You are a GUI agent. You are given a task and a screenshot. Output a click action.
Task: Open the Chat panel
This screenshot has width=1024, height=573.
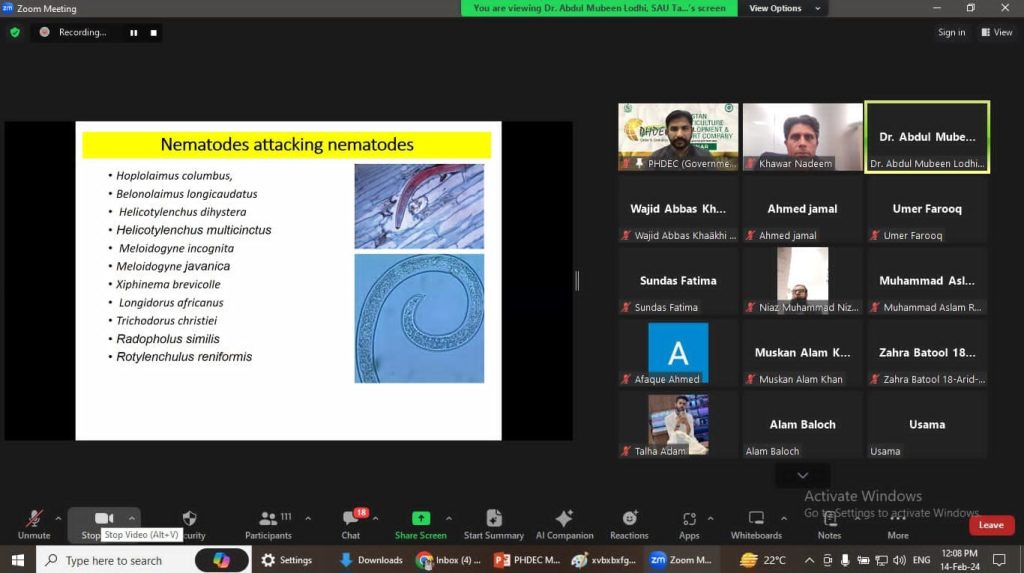click(x=350, y=523)
